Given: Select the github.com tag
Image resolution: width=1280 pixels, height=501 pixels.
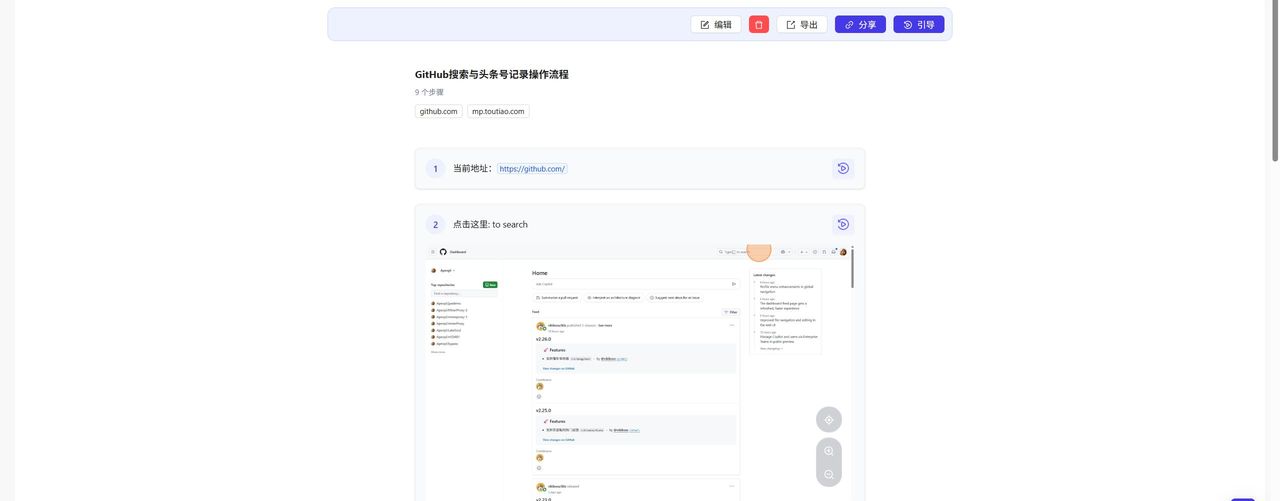Looking at the screenshot, I should (x=439, y=111).
